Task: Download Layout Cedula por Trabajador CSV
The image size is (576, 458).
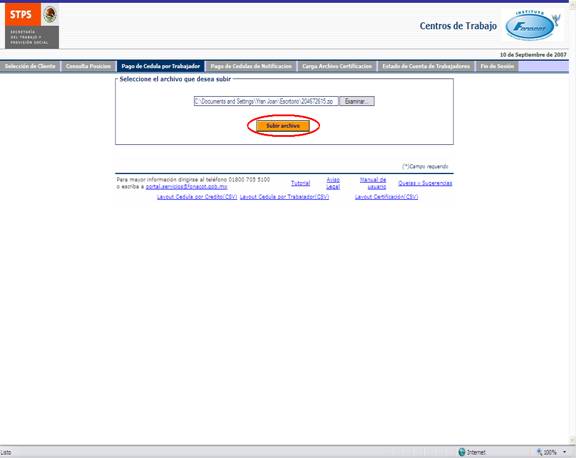Action: (x=284, y=197)
